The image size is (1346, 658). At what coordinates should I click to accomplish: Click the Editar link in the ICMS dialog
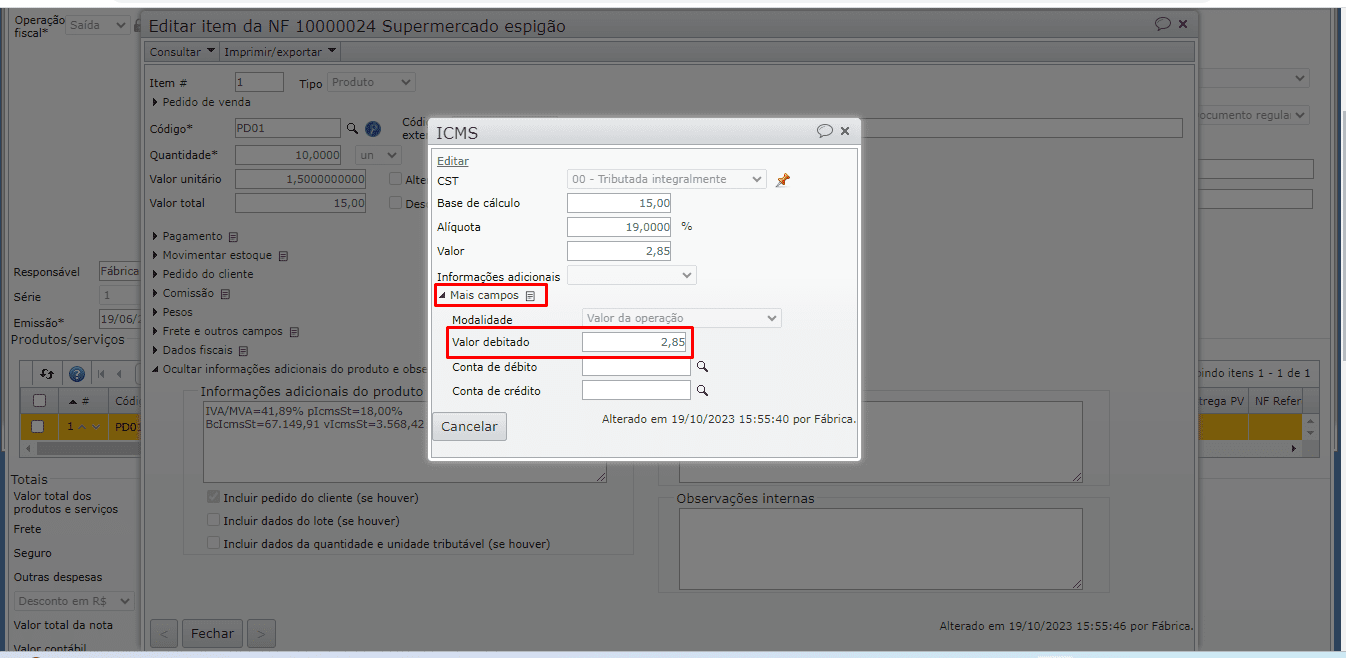pyautogui.click(x=452, y=161)
